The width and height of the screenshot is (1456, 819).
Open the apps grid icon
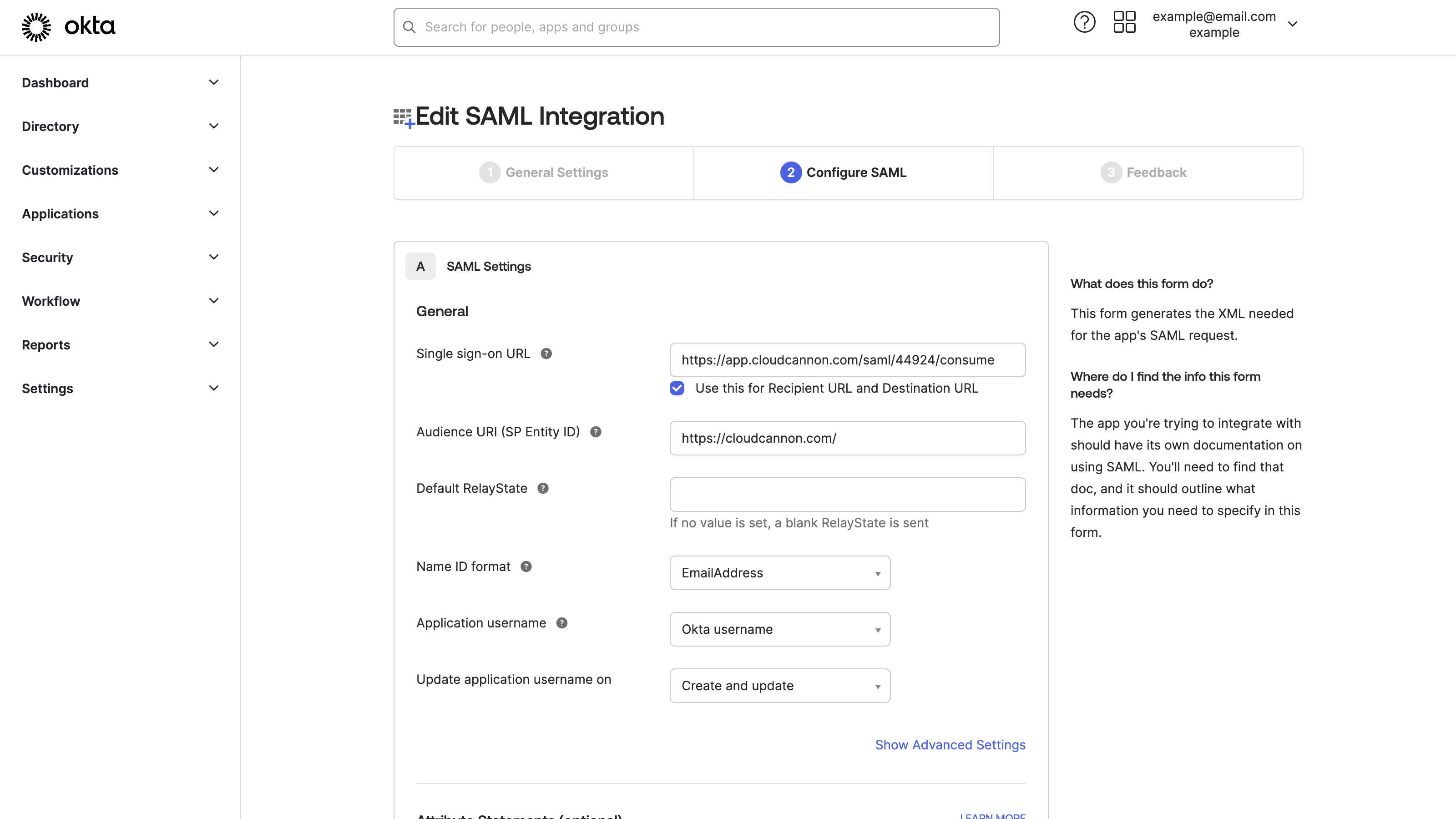pos(1124,22)
